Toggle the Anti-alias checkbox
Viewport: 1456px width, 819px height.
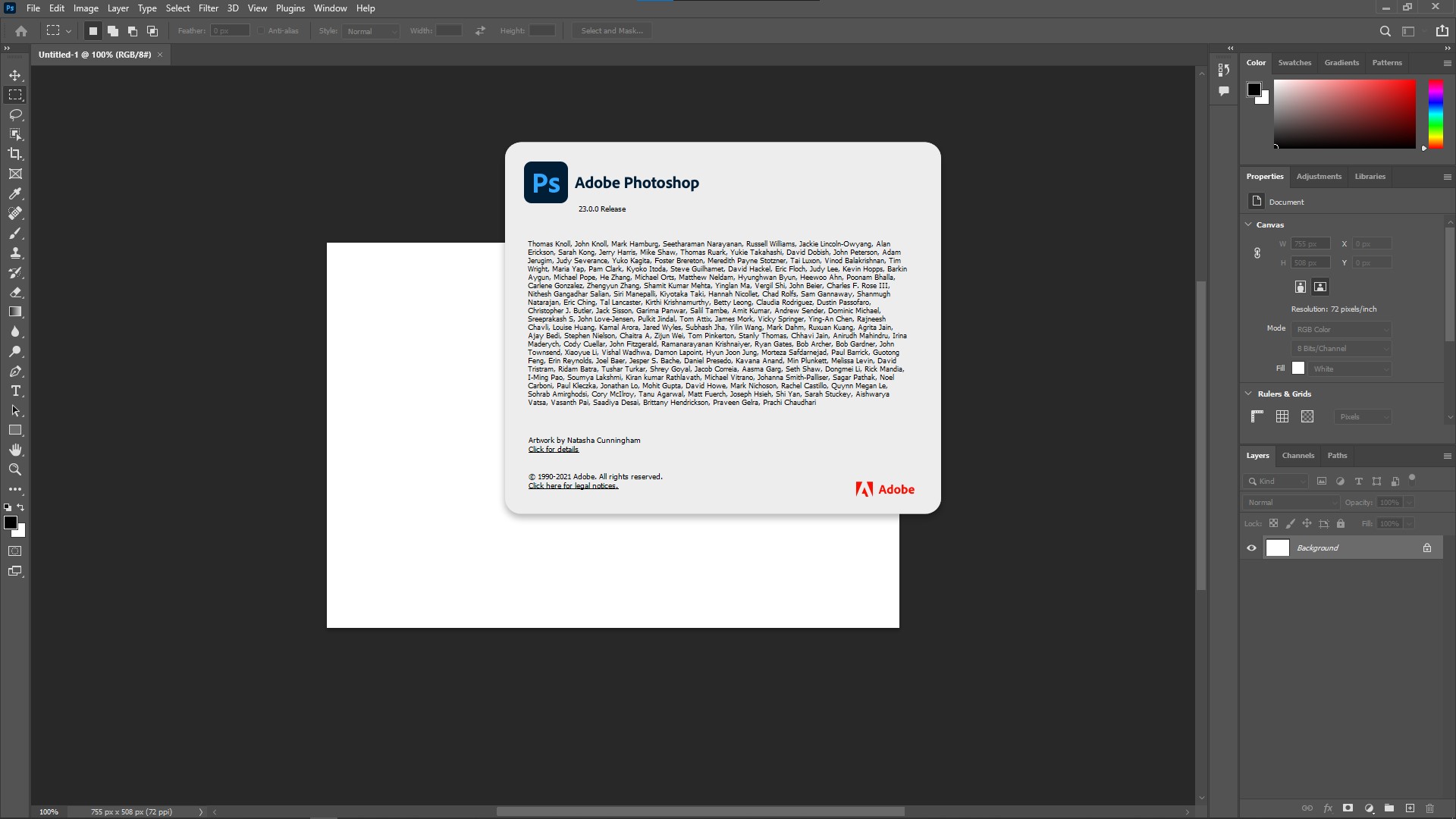261,31
